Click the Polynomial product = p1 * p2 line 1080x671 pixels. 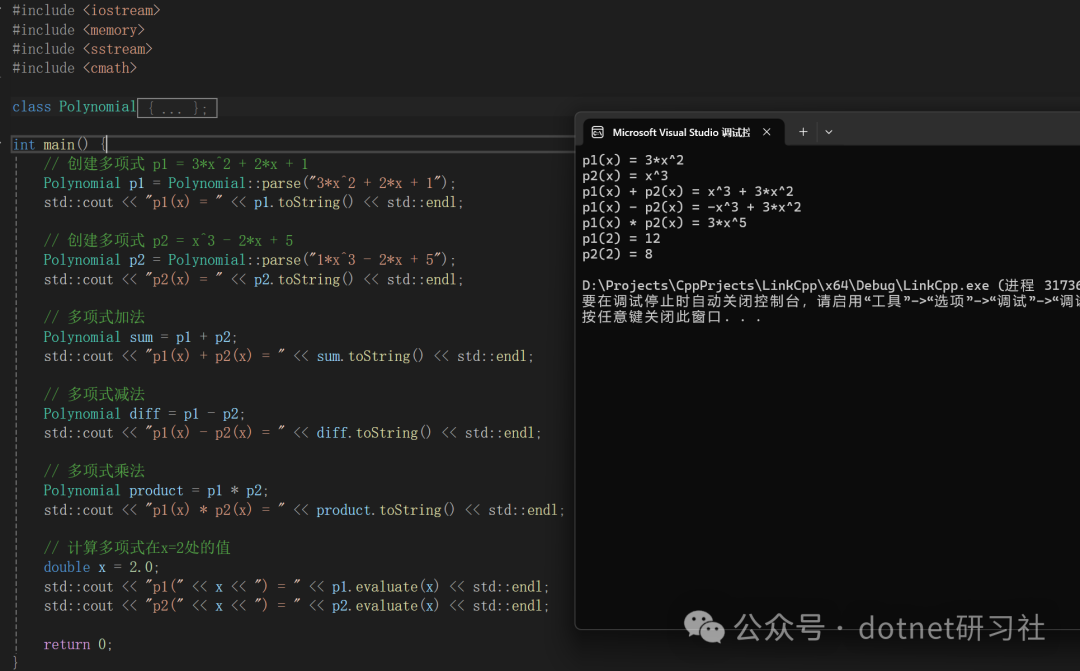(156, 491)
